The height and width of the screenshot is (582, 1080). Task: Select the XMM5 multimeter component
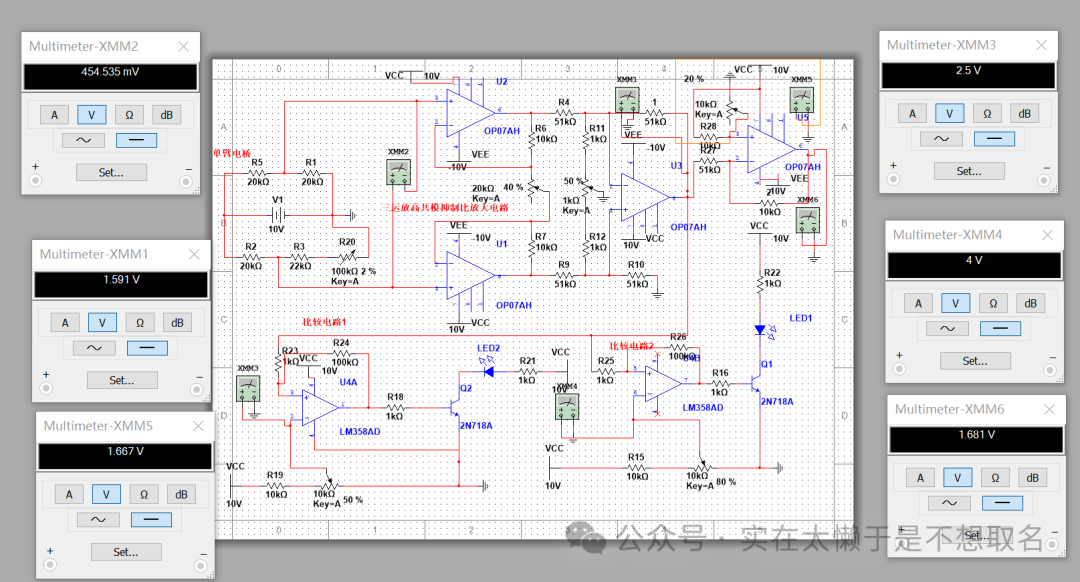click(801, 99)
